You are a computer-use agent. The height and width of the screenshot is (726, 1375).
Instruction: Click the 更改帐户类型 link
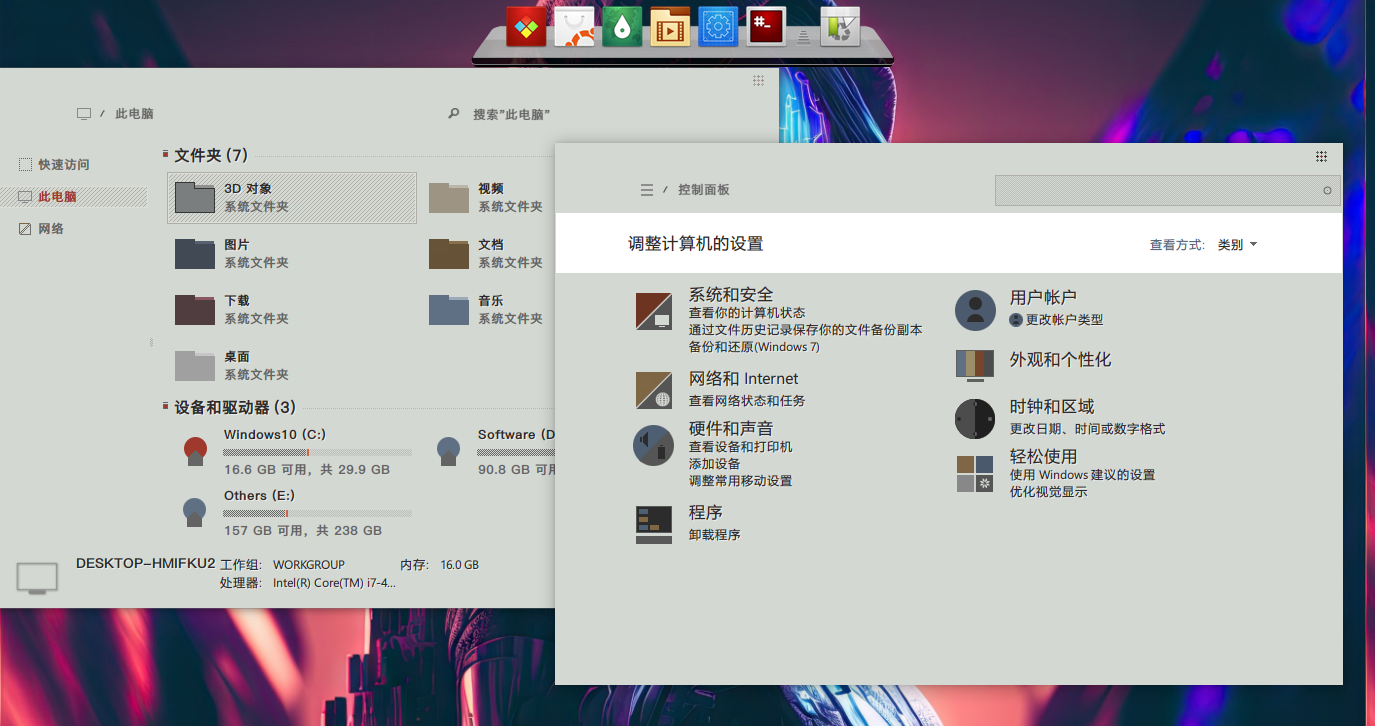[x=1064, y=320]
